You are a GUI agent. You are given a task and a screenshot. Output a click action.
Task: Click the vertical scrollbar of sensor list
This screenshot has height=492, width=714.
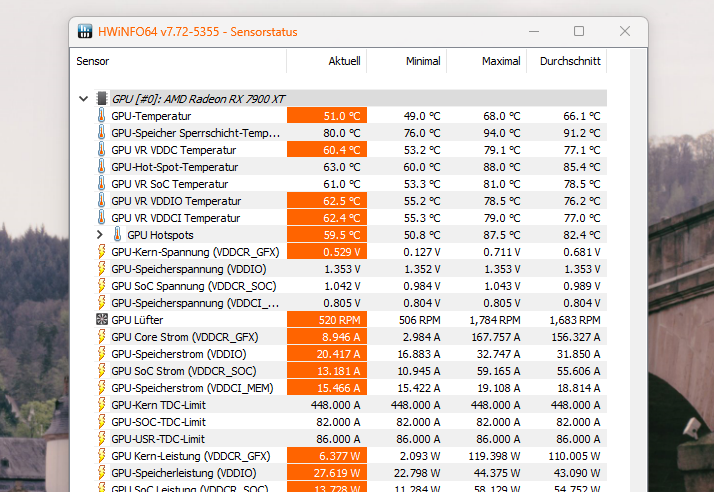[638, 271]
